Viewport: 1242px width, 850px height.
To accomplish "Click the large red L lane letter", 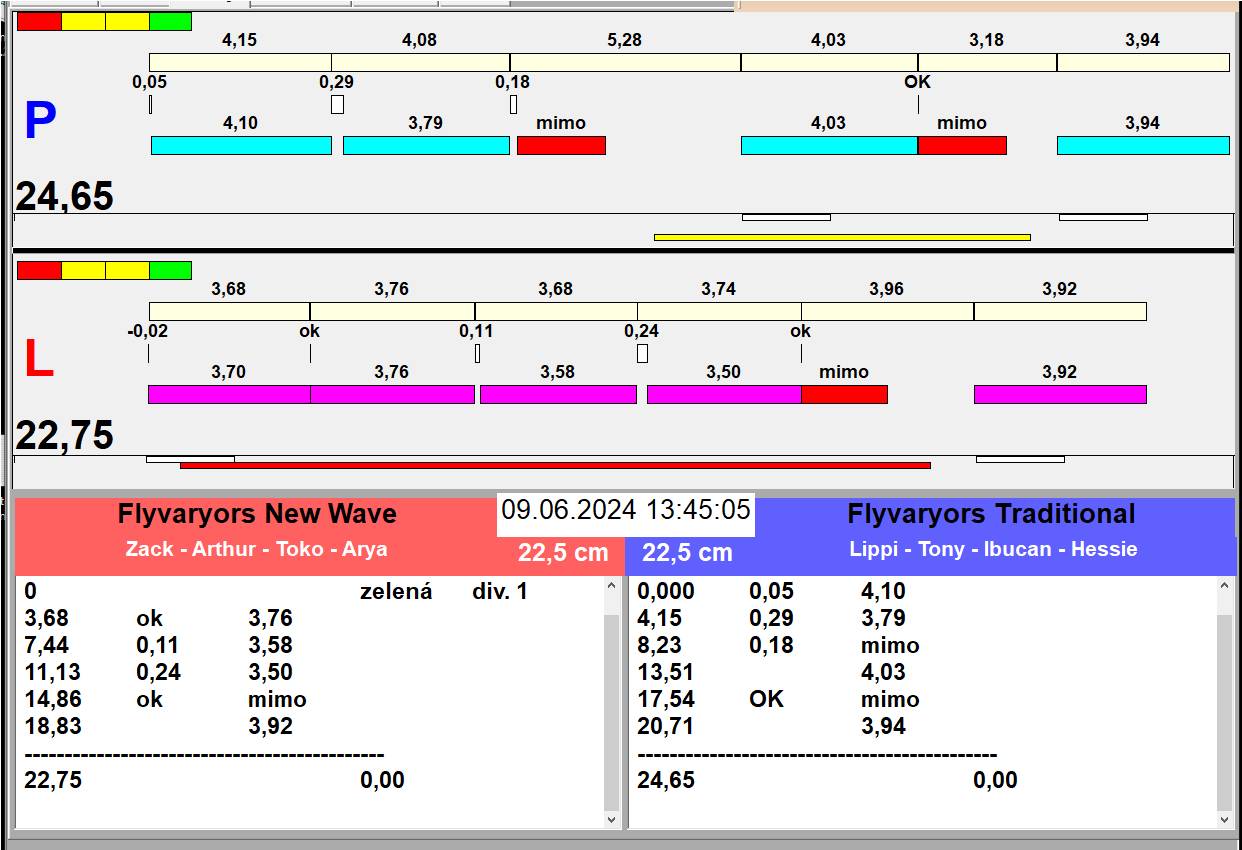I will pyautogui.click(x=38, y=359).
